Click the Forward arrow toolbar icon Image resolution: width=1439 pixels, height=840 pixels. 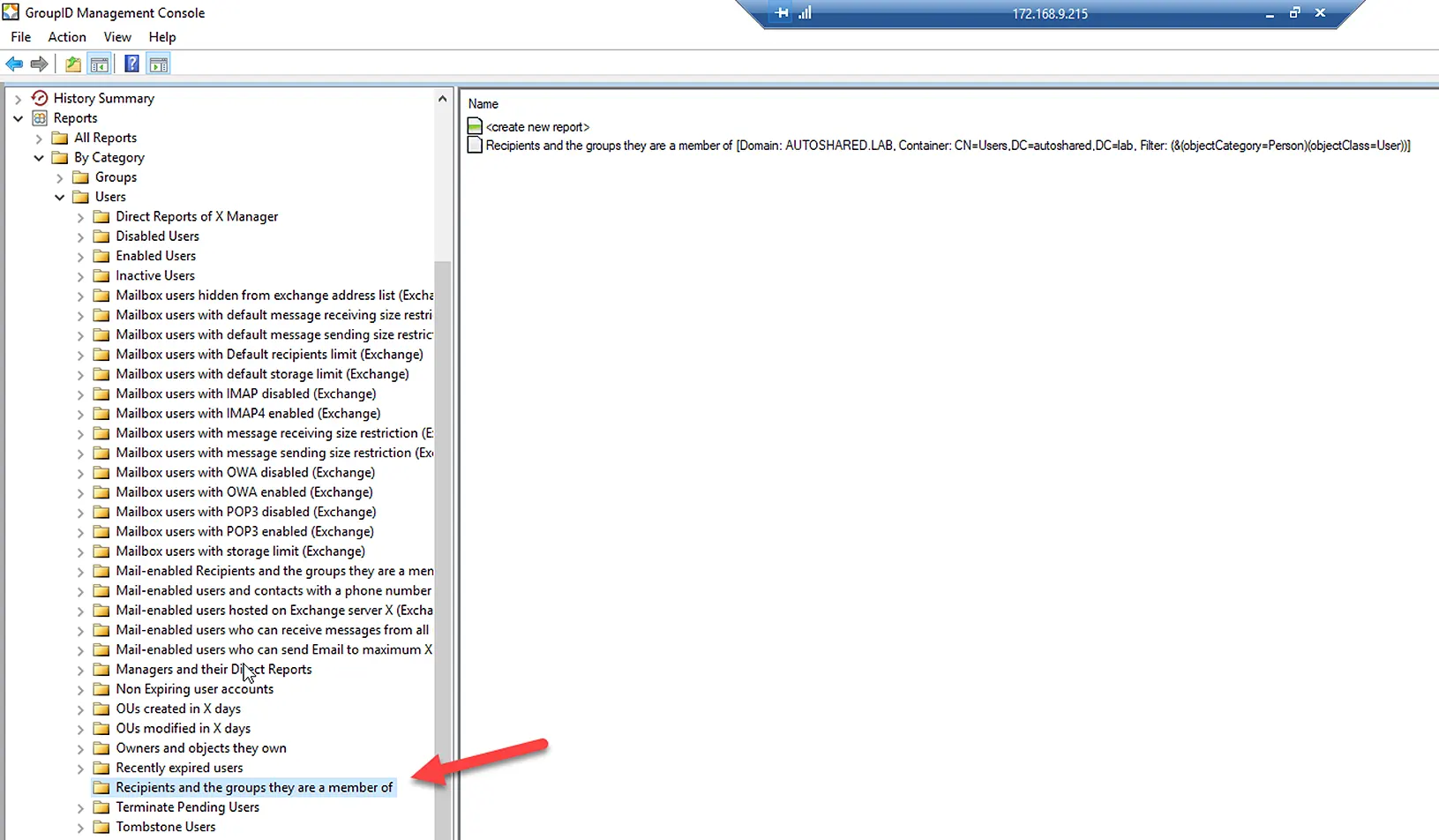coord(39,64)
